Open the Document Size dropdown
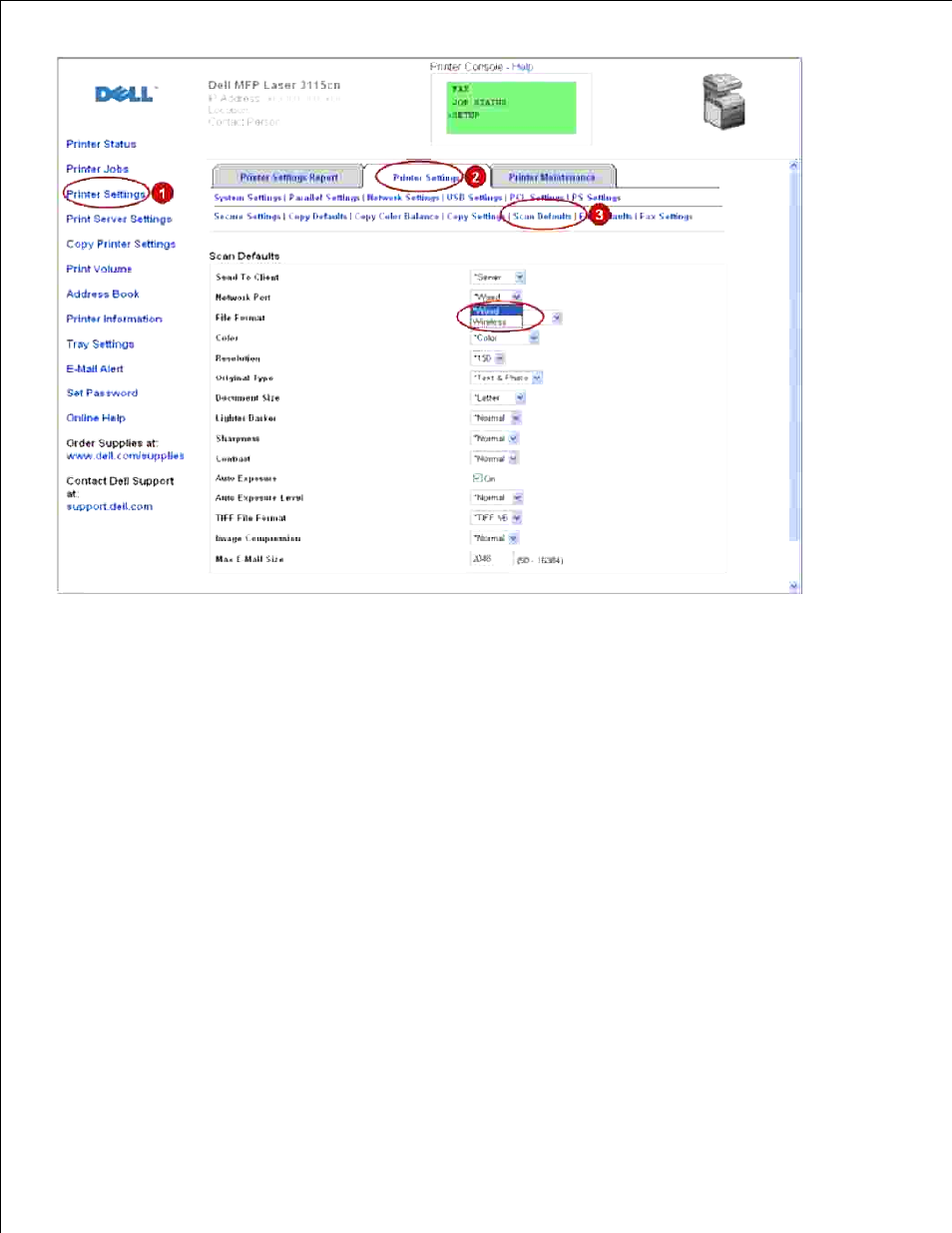This screenshot has height=1233, width=952. point(498,398)
